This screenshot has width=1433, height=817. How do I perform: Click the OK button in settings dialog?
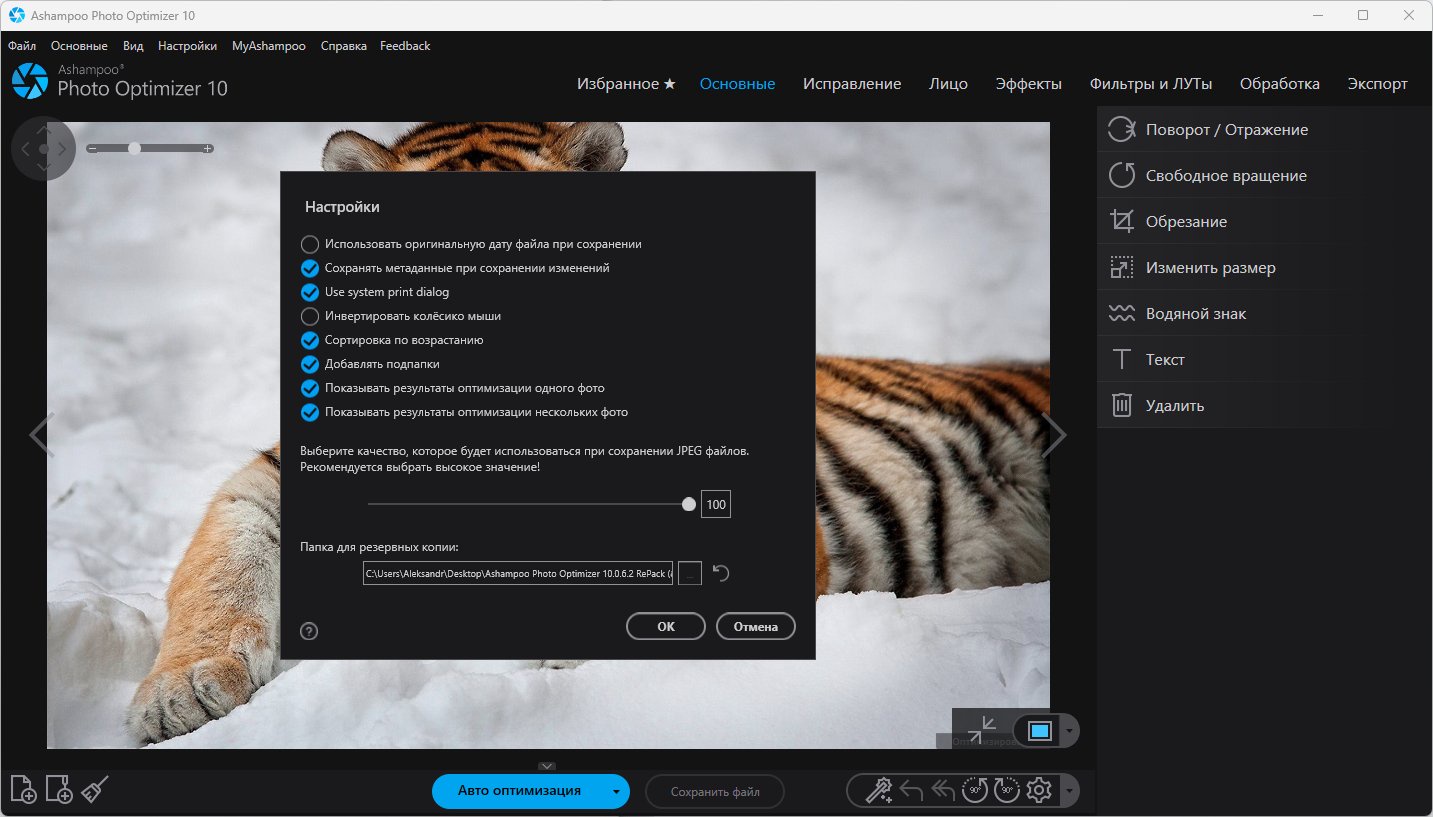tap(666, 626)
